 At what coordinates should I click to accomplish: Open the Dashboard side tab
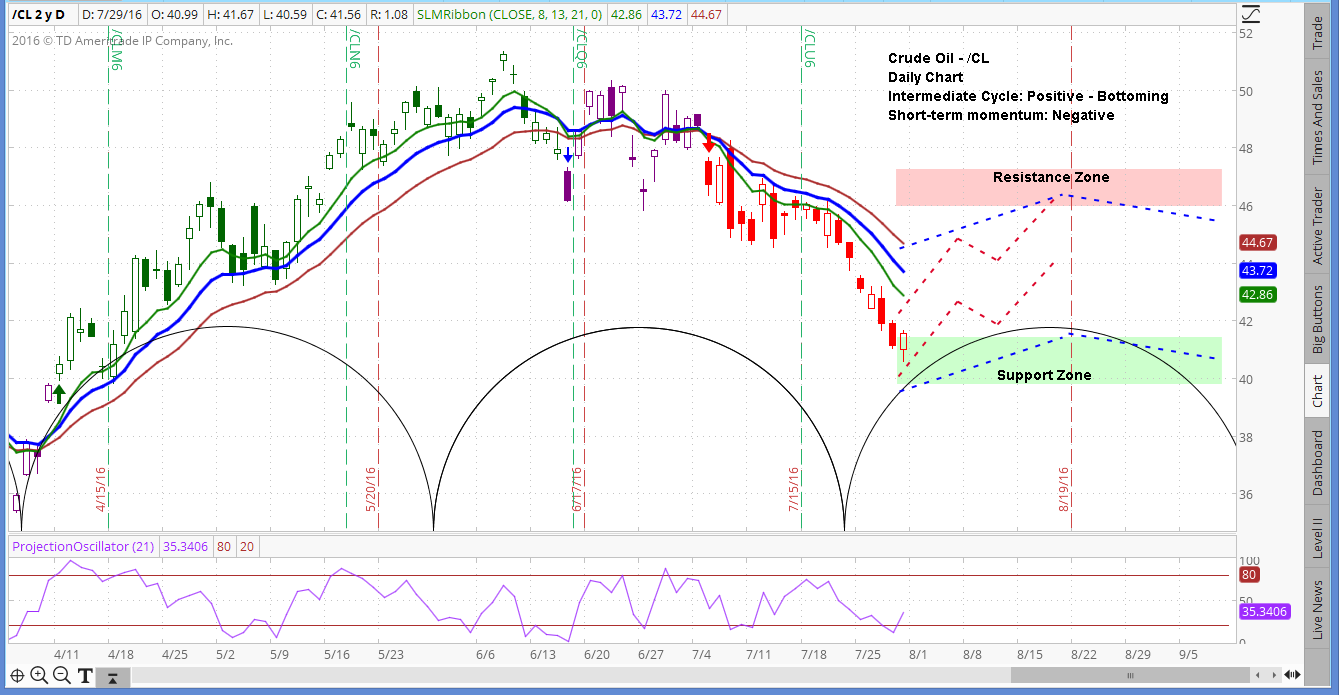pos(1318,463)
